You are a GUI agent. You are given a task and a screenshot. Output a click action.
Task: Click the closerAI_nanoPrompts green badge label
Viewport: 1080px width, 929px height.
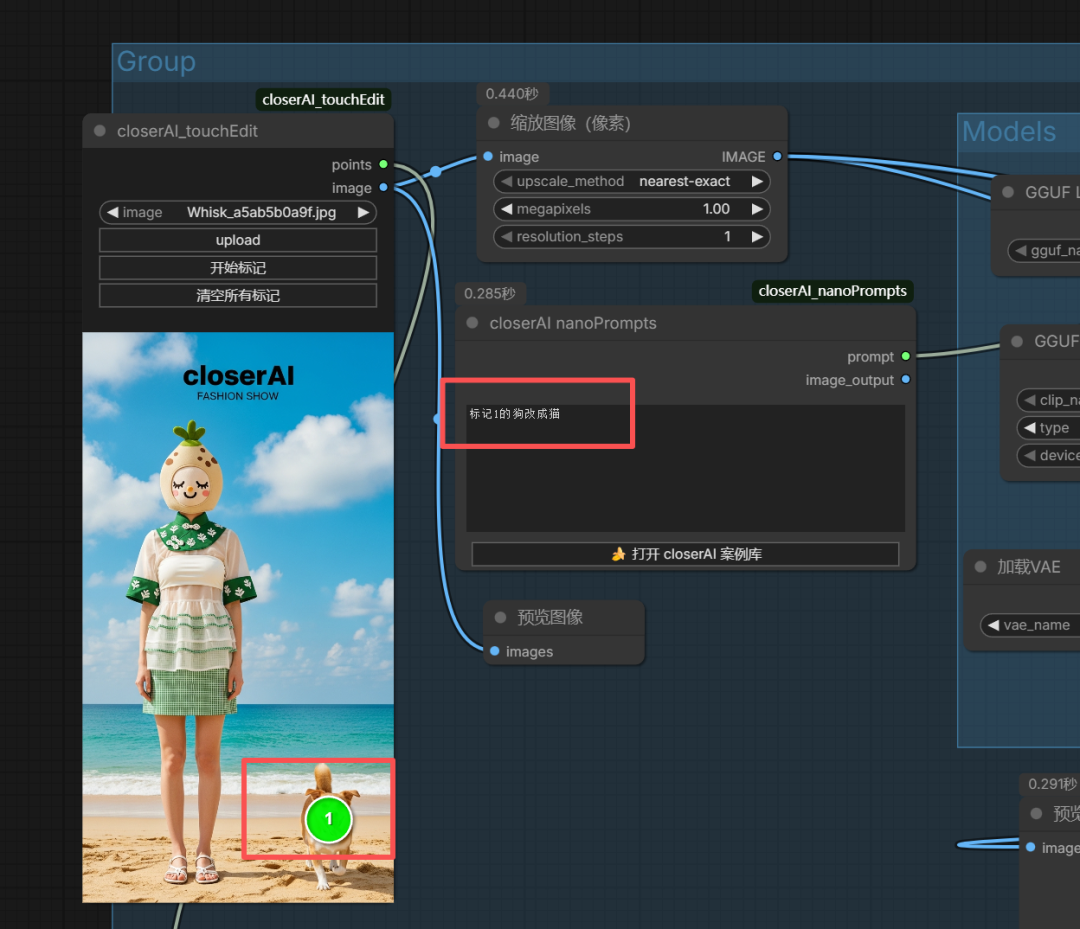coord(832,291)
